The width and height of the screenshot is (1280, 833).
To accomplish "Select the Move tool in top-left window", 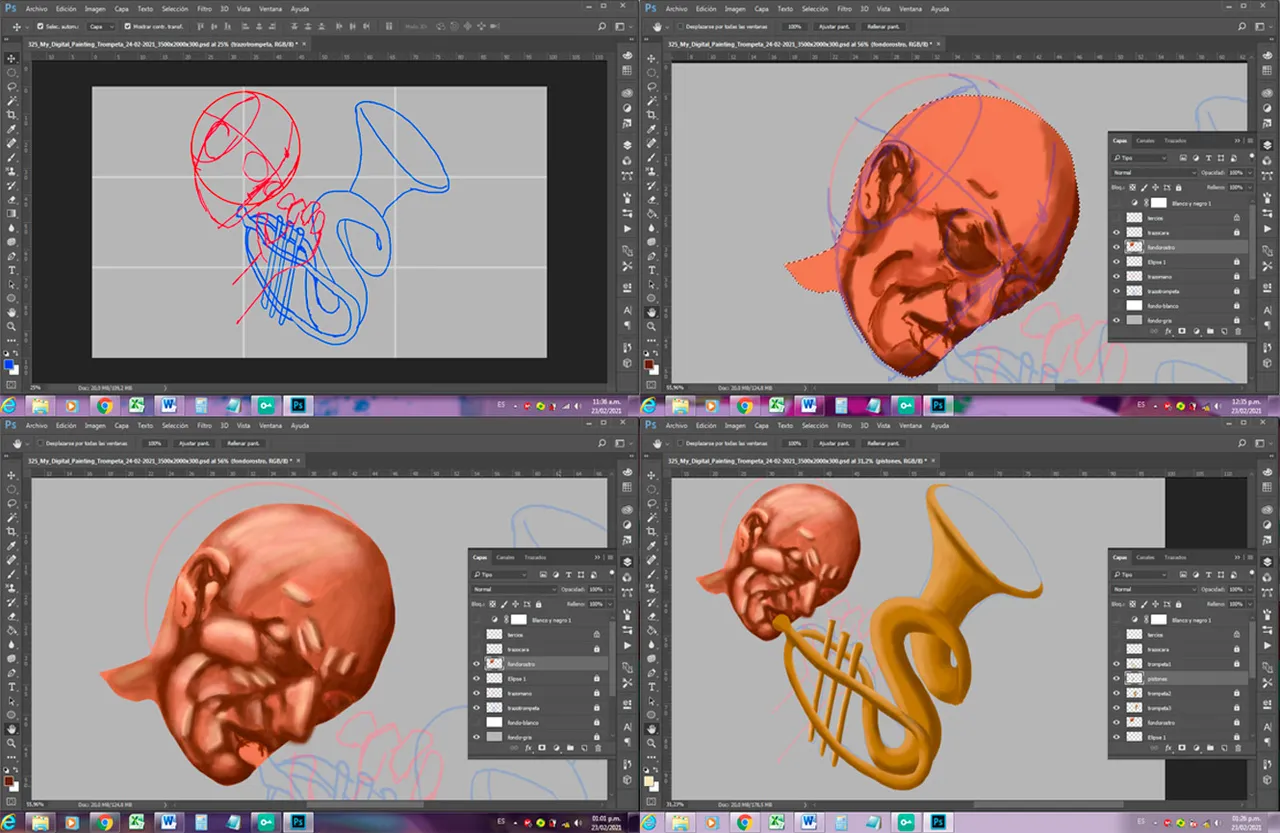I will click(11, 58).
